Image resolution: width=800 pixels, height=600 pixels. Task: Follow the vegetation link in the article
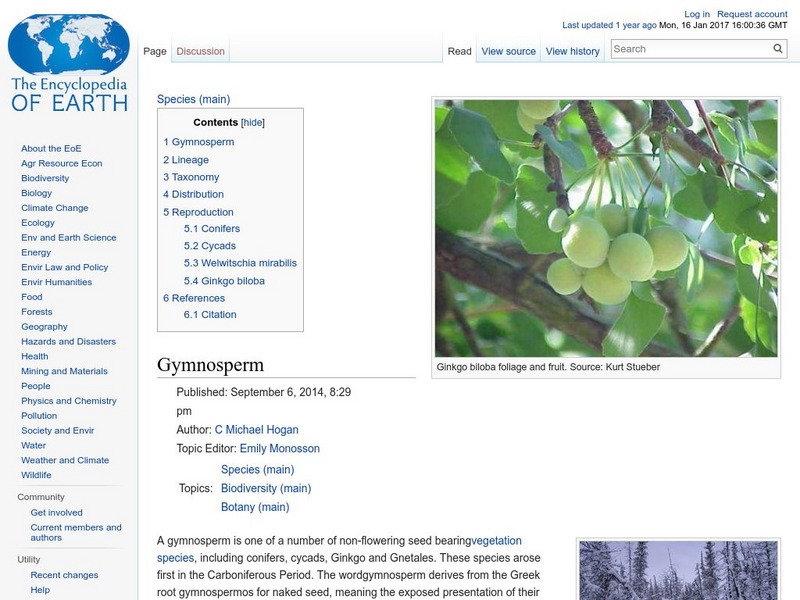coord(496,540)
